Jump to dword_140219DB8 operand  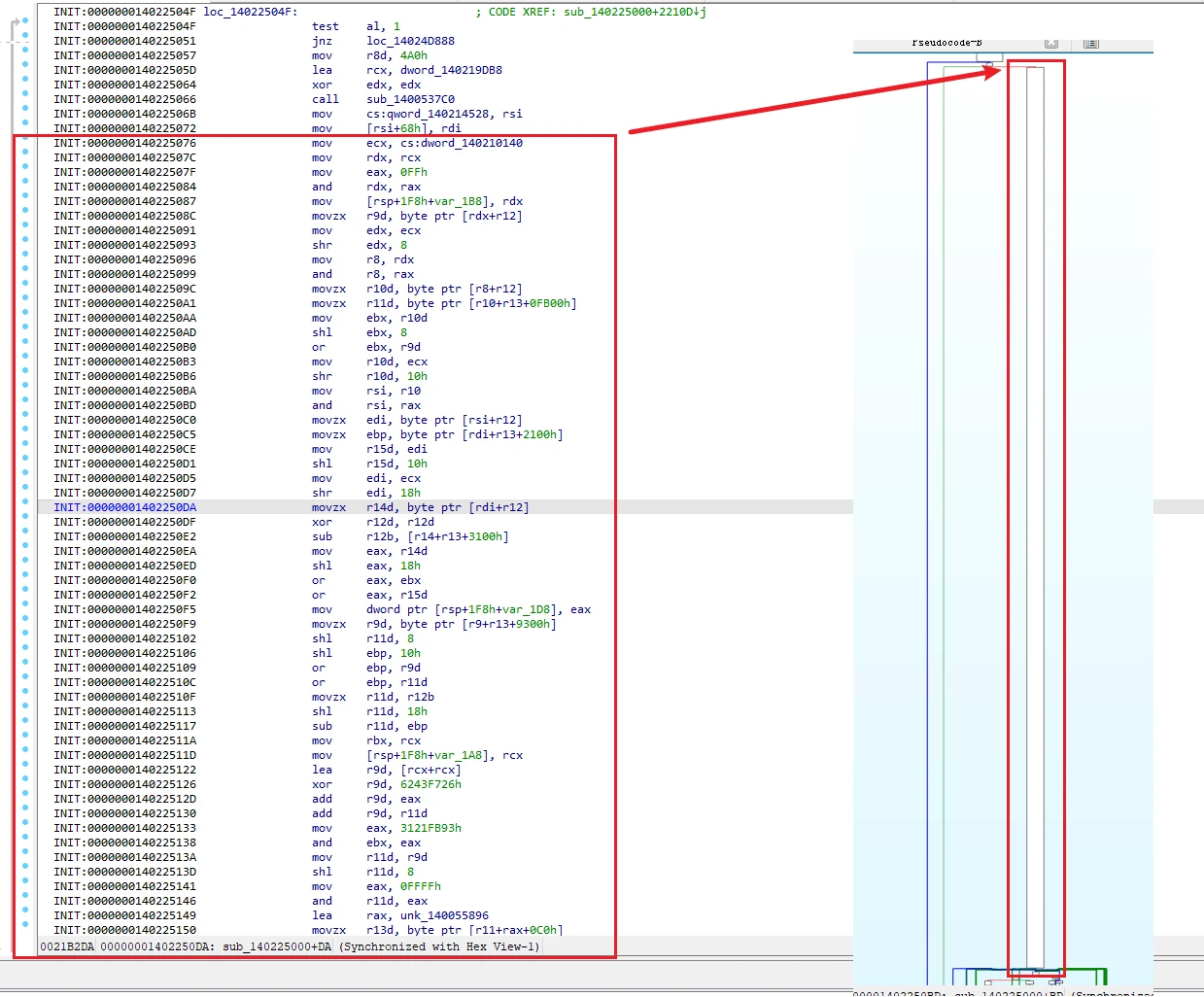coord(451,70)
